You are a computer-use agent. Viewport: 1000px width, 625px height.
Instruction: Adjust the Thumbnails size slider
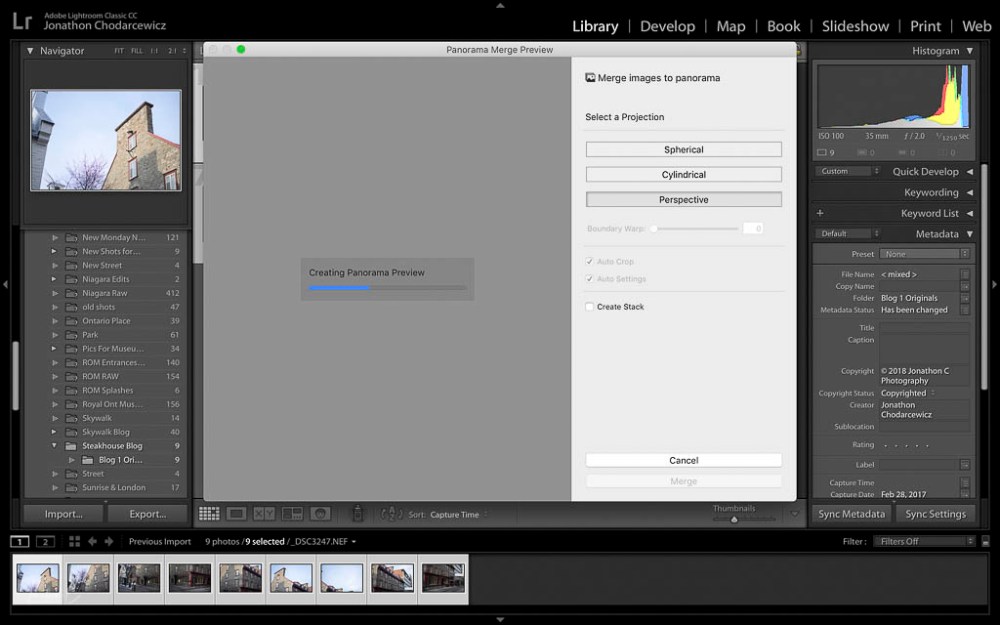pyautogui.click(x=734, y=519)
